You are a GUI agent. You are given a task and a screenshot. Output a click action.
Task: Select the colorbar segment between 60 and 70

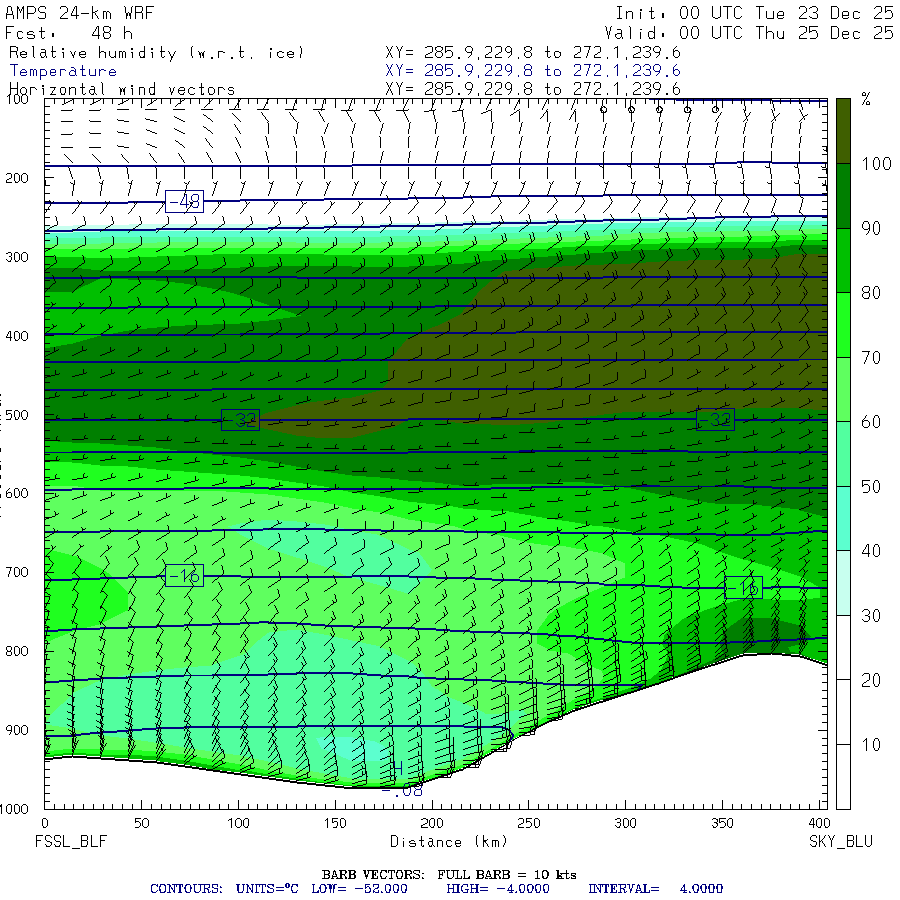(x=843, y=389)
